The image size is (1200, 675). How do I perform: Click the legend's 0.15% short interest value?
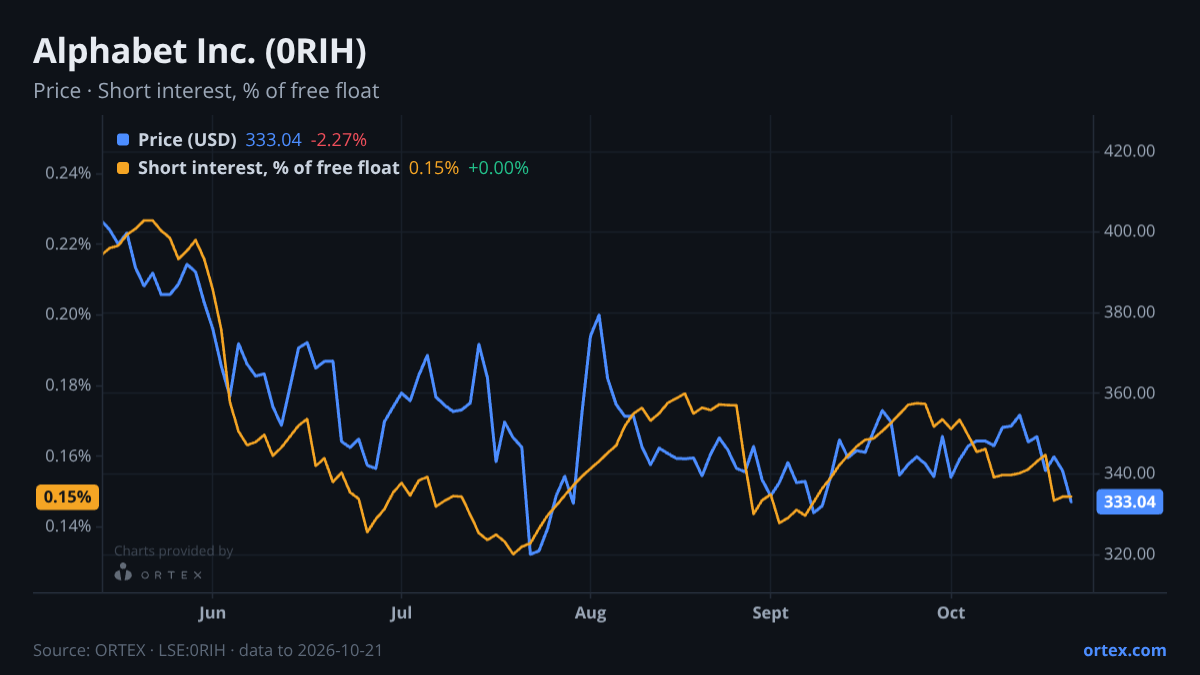click(434, 168)
